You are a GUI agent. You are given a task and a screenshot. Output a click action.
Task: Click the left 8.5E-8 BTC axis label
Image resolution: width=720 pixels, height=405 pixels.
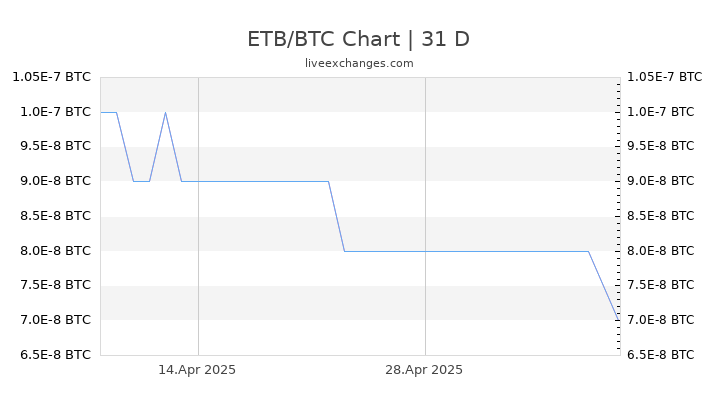tap(56, 216)
